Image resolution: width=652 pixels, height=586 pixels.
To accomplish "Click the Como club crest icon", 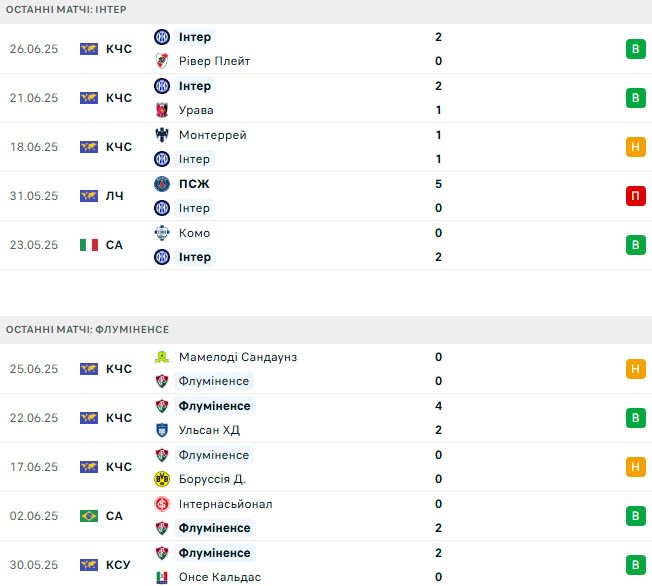I will (x=162, y=233).
